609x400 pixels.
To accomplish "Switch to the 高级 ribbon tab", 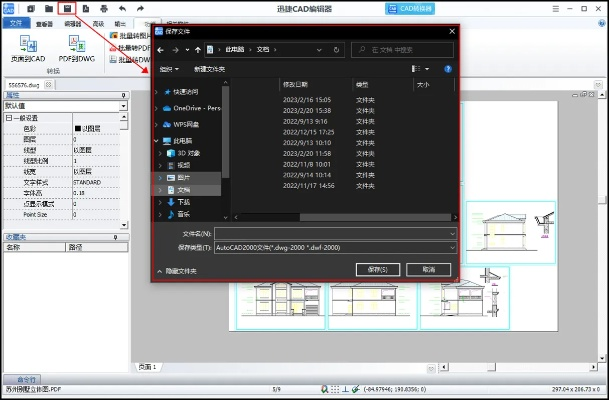I will [98, 22].
